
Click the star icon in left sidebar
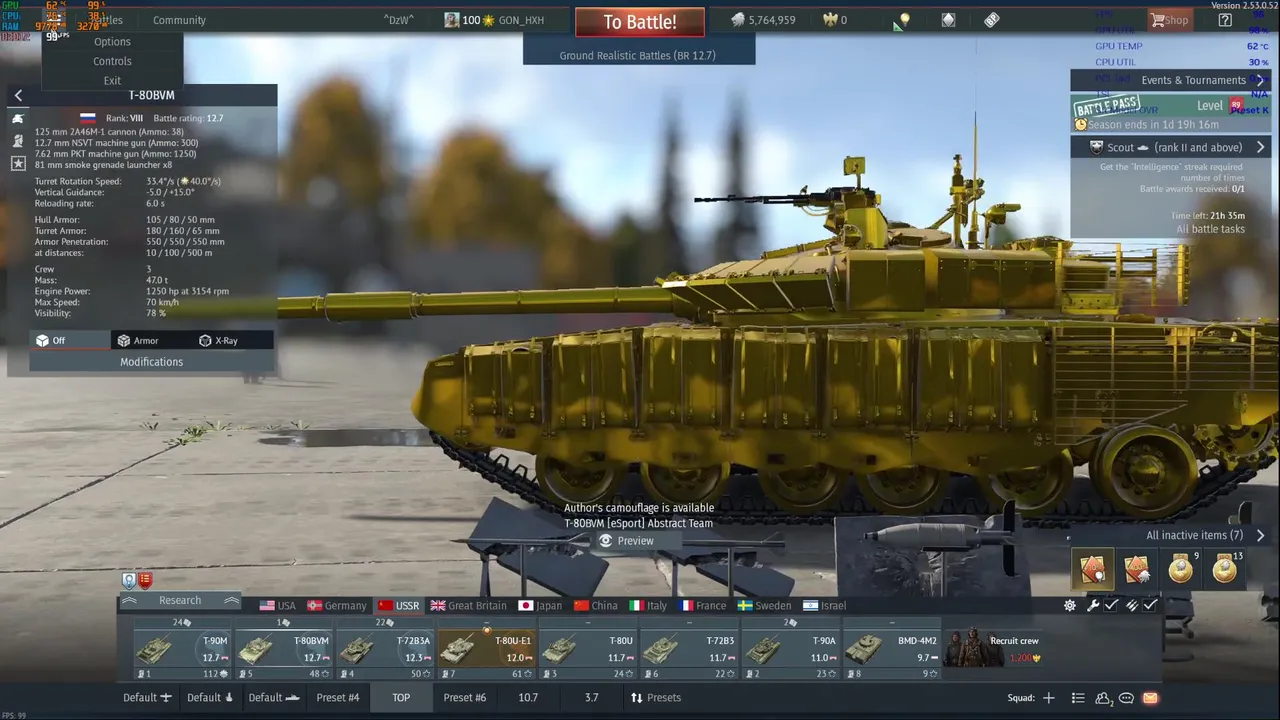[x=18, y=162]
